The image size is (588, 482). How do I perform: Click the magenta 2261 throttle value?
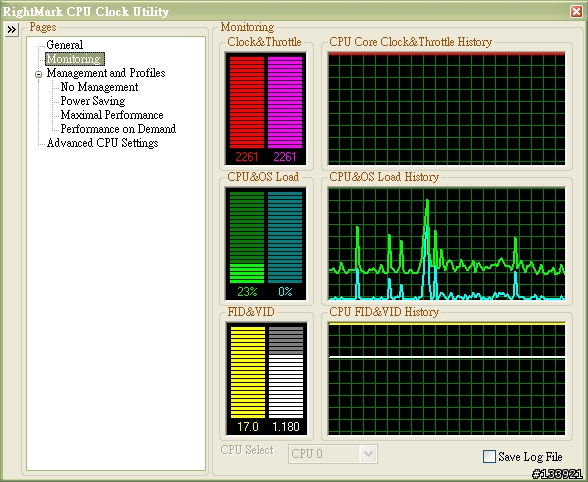pos(285,157)
